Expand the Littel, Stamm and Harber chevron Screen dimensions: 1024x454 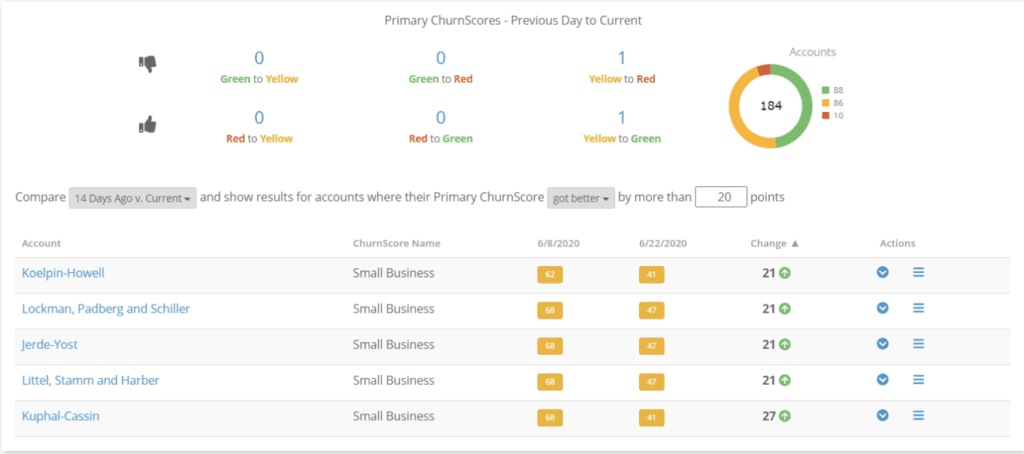tap(883, 380)
